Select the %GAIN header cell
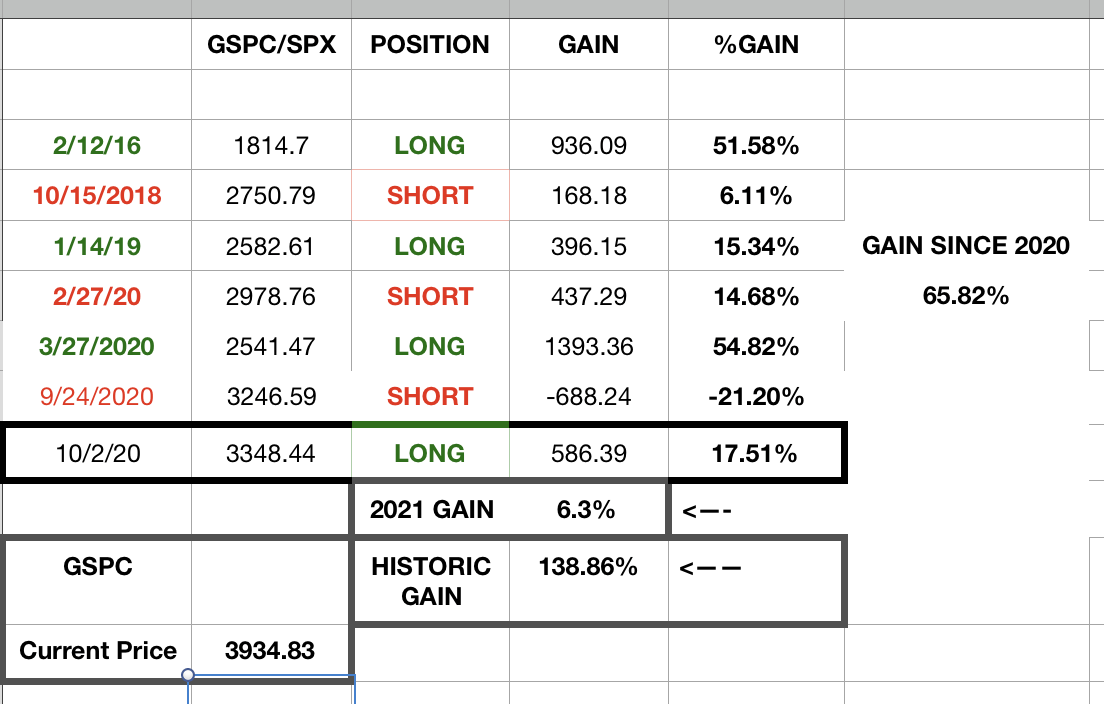Image resolution: width=1104 pixels, height=704 pixels. tap(756, 44)
